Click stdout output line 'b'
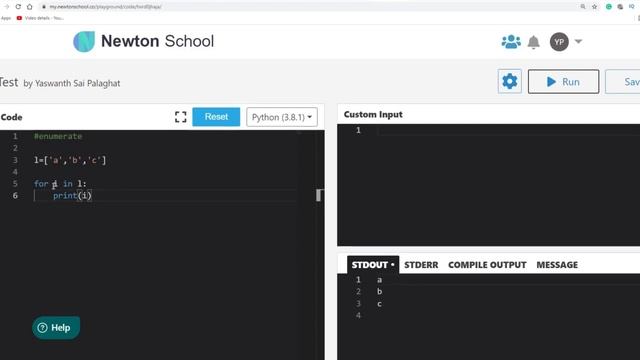The image size is (640, 360). [380, 291]
